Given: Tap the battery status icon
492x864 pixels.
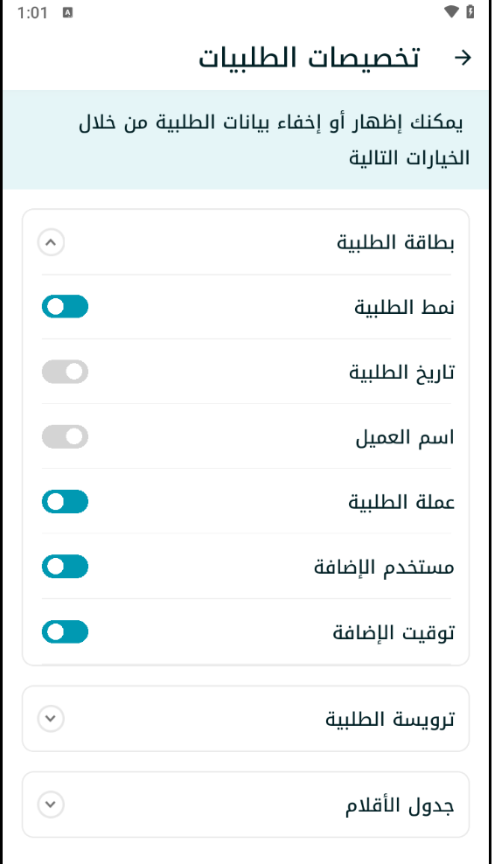Looking at the screenshot, I should tap(470, 12).
